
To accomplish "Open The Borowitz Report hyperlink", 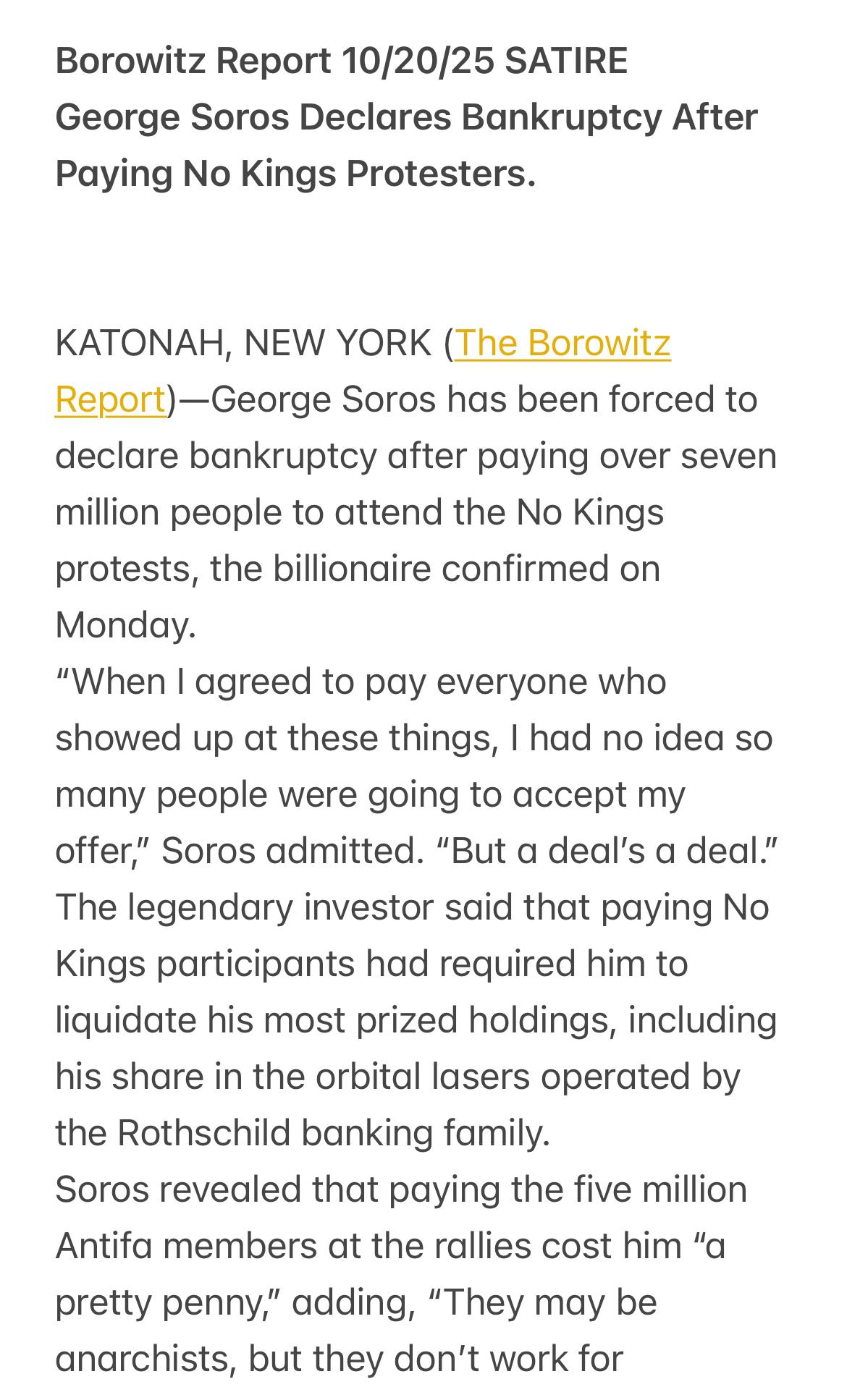I will pos(562,343).
